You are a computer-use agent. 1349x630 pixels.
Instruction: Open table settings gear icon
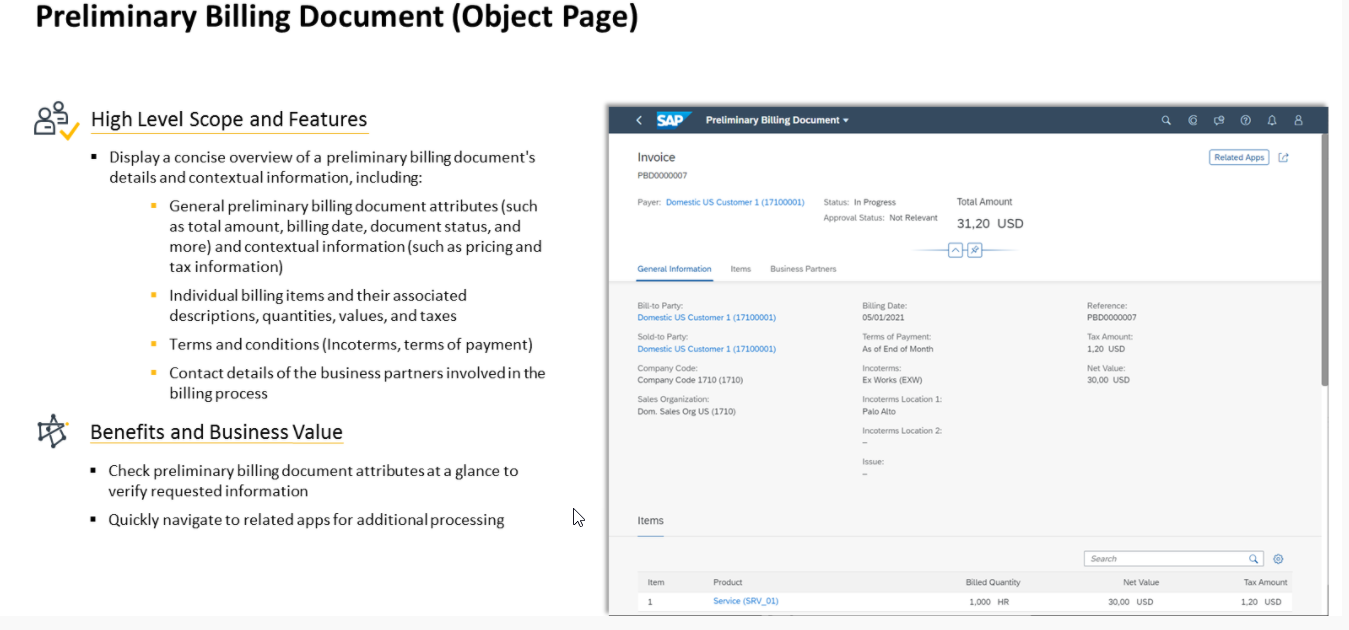coord(1277,559)
